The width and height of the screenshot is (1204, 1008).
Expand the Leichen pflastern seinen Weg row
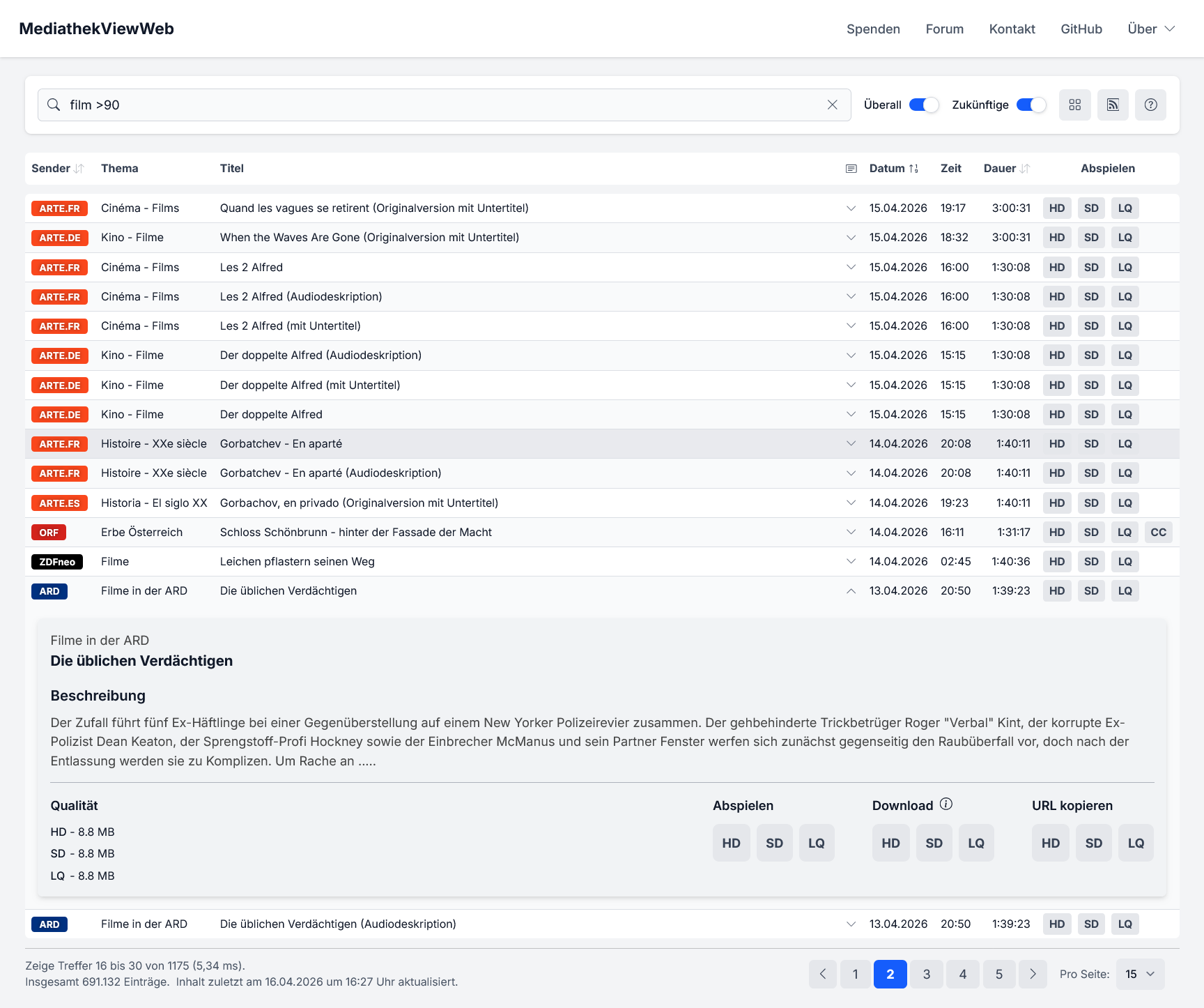tap(851, 562)
